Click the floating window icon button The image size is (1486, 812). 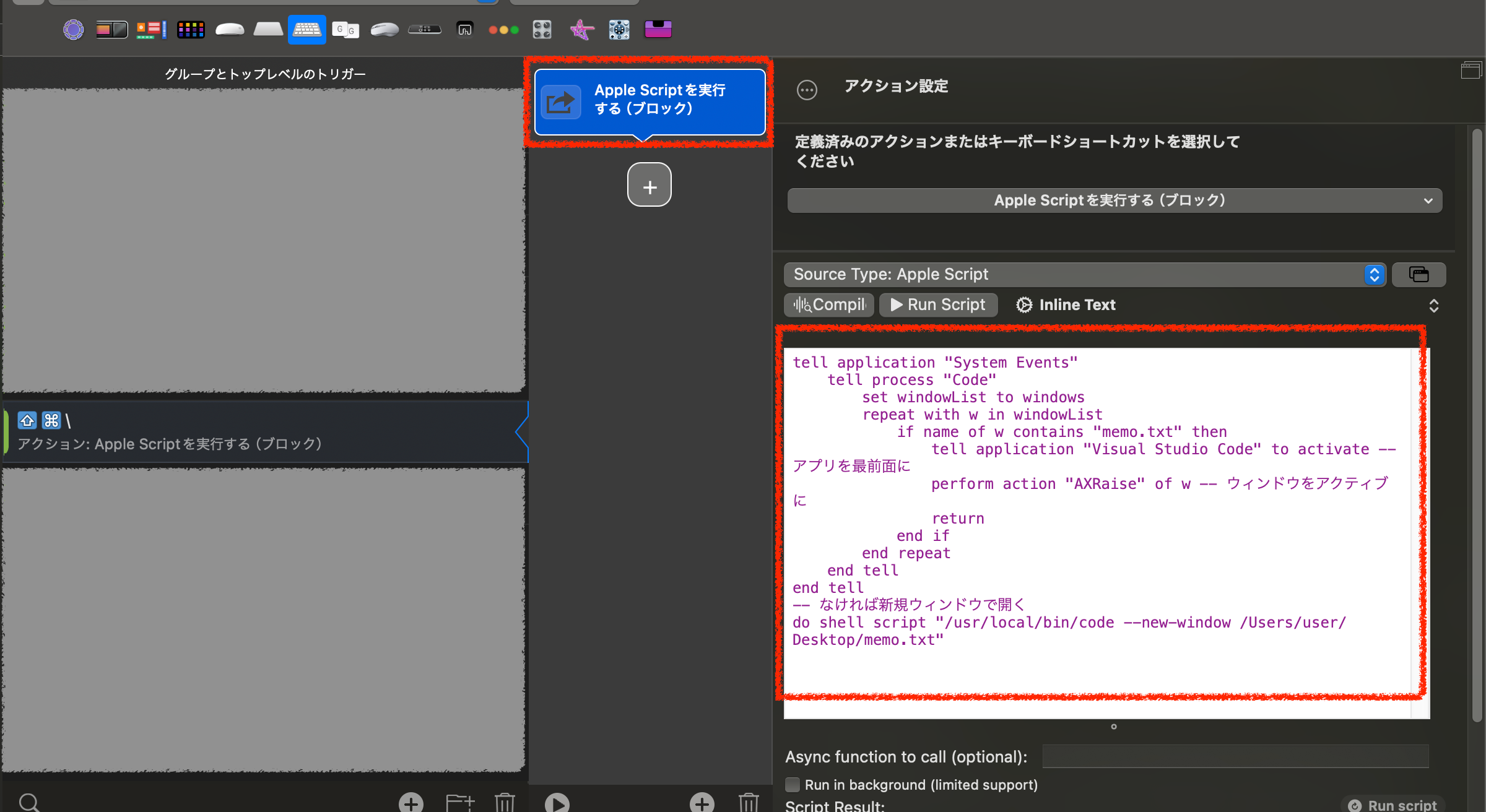pos(1419,274)
